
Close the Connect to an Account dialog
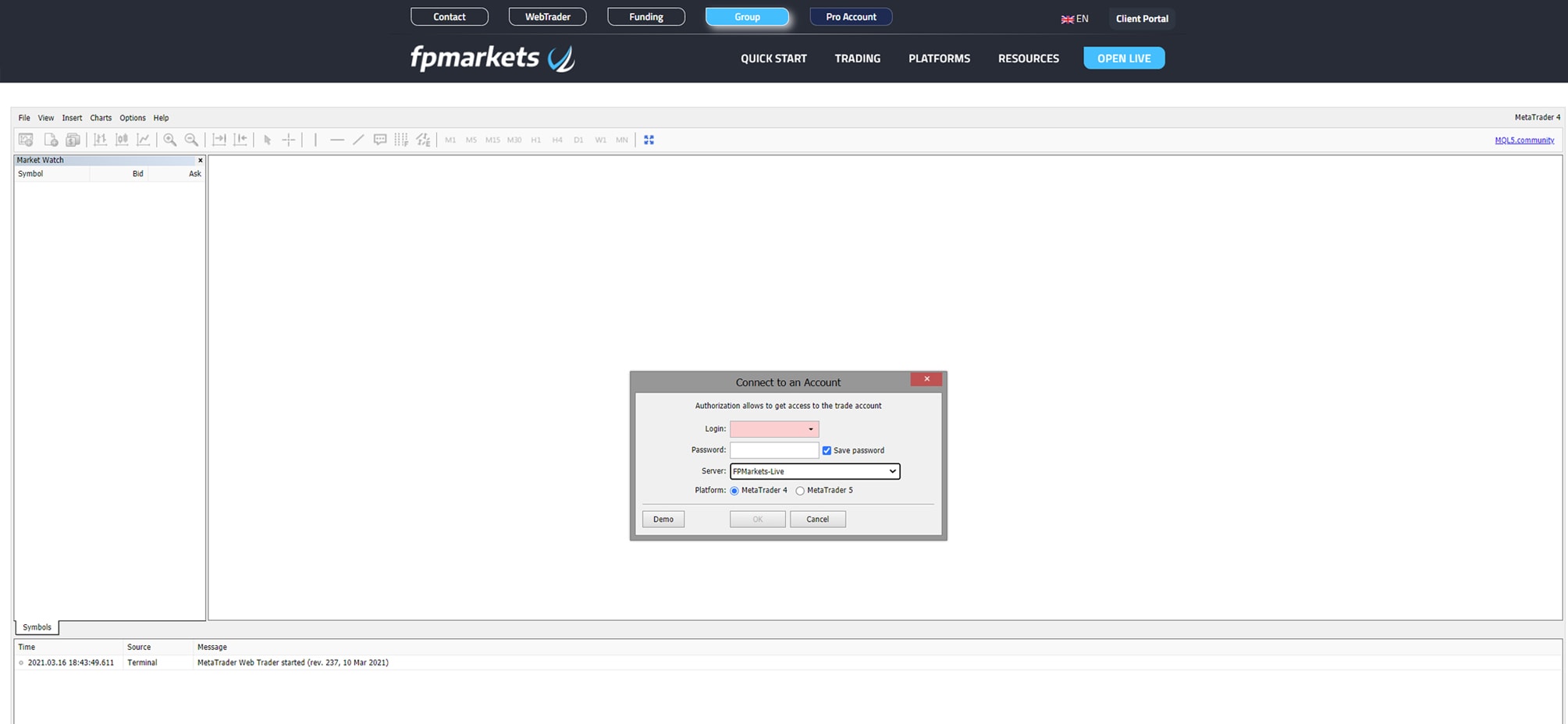(x=926, y=379)
